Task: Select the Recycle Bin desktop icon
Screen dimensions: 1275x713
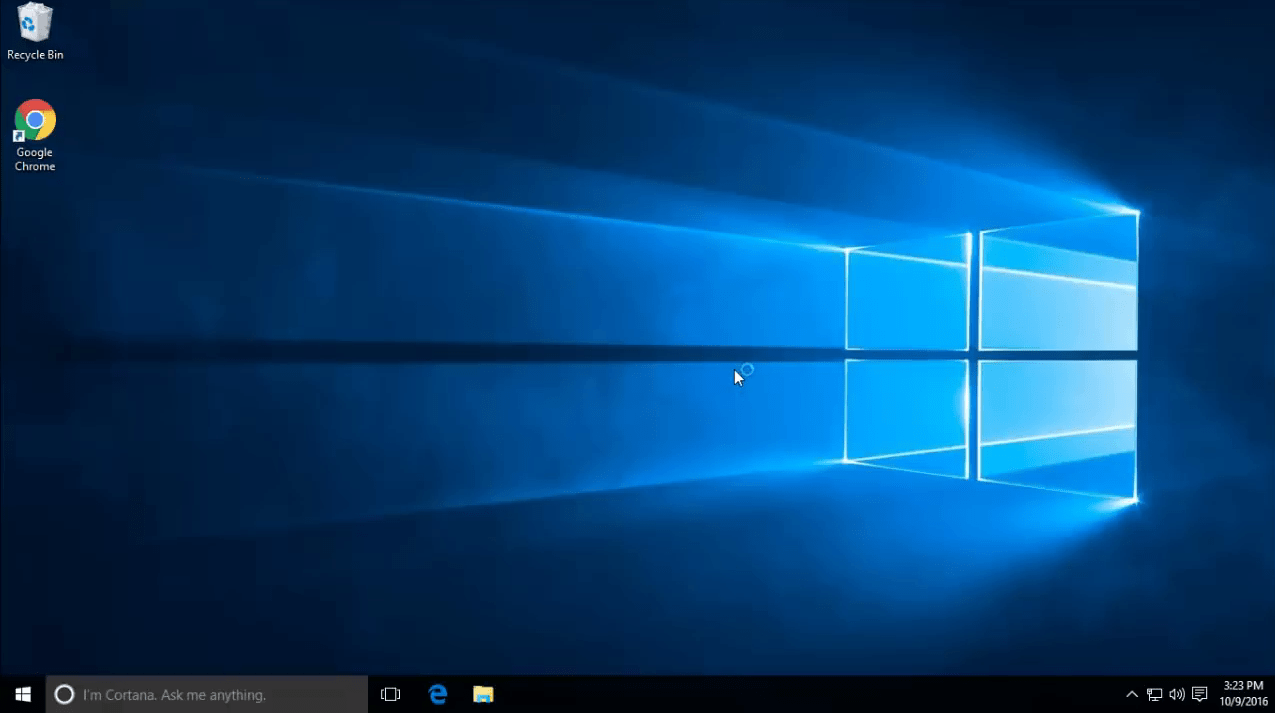Action: pyautogui.click(x=35, y=31)
